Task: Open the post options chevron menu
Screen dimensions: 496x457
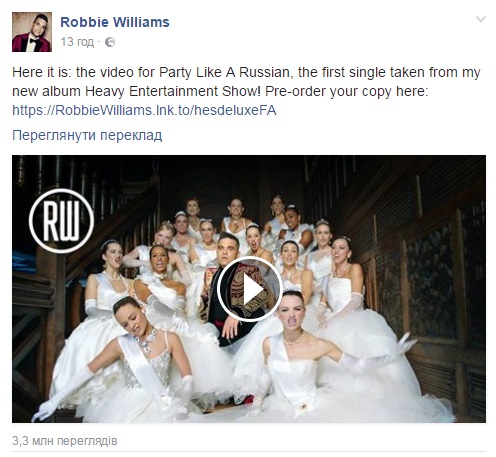Action: [x=481, y=19]
